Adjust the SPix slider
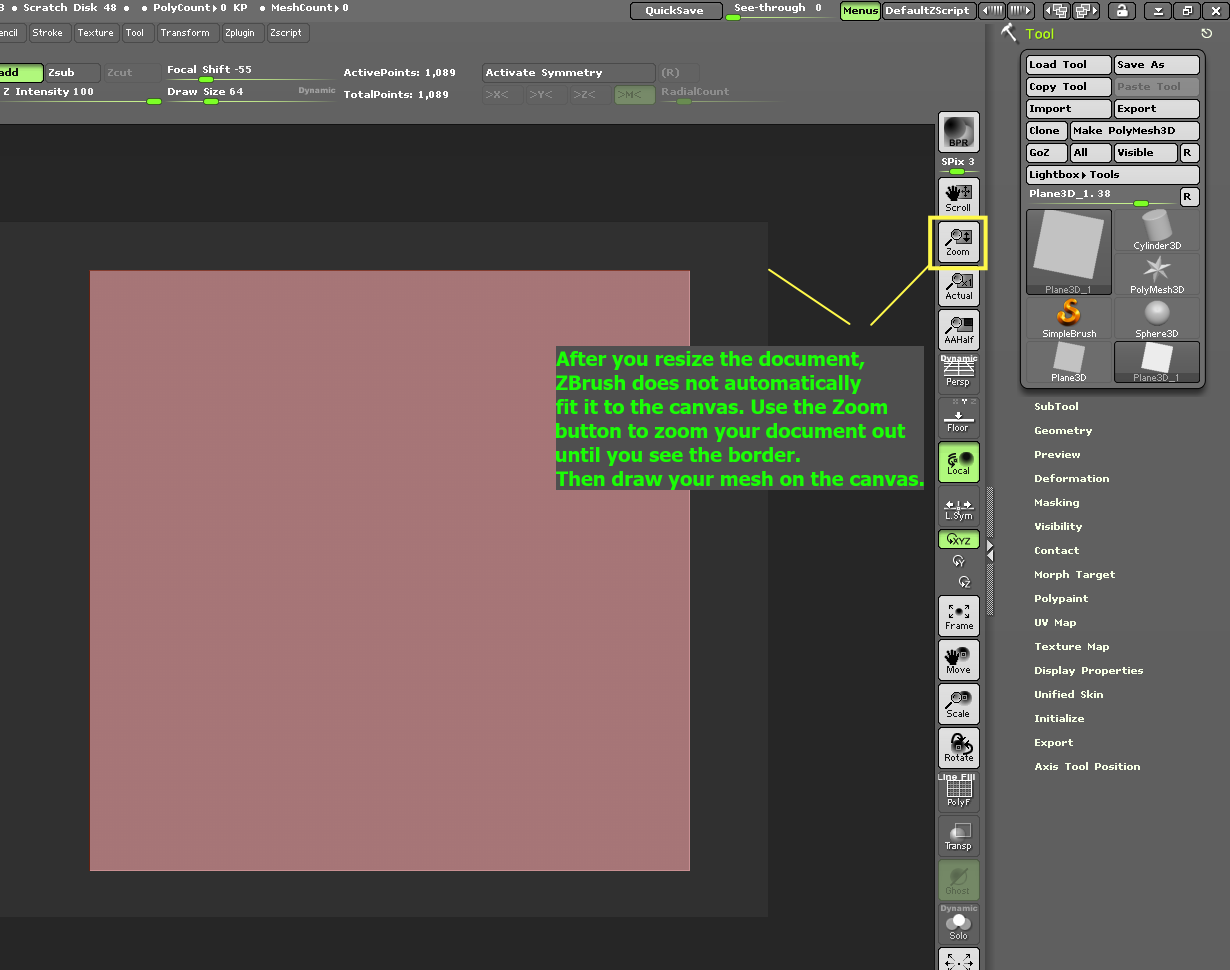This screenshot has height=970, width=1230. 959,165
